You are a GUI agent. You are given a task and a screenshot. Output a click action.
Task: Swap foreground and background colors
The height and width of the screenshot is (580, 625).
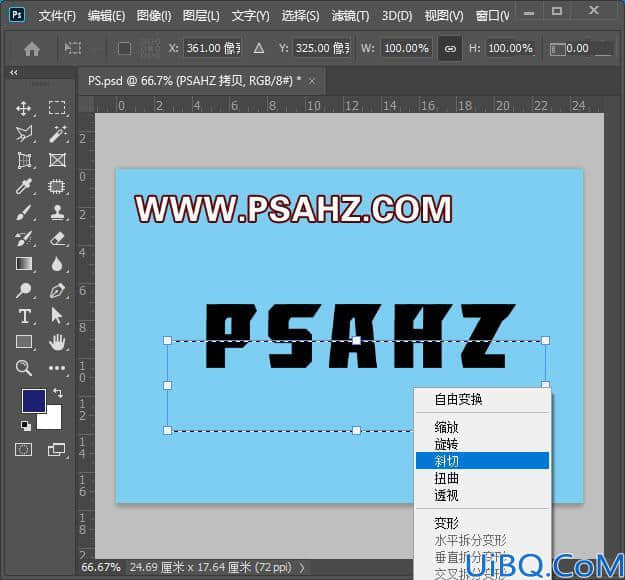[58, 393]
